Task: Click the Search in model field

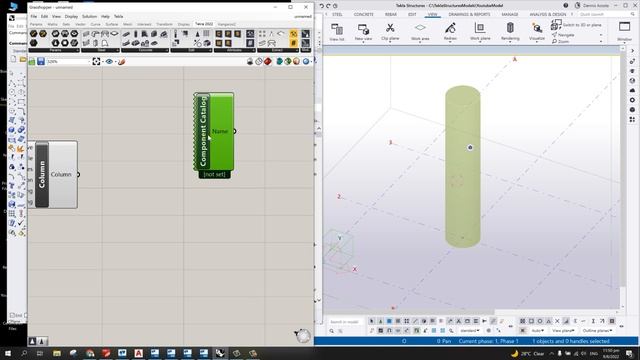Action: click(x=345, y=322)
